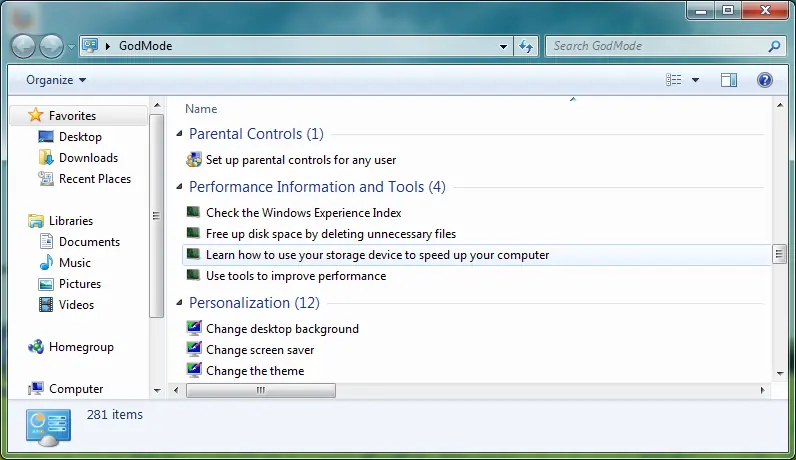
Task: Click the Parental Controls (1) group header
Action: tap(256, 134)
